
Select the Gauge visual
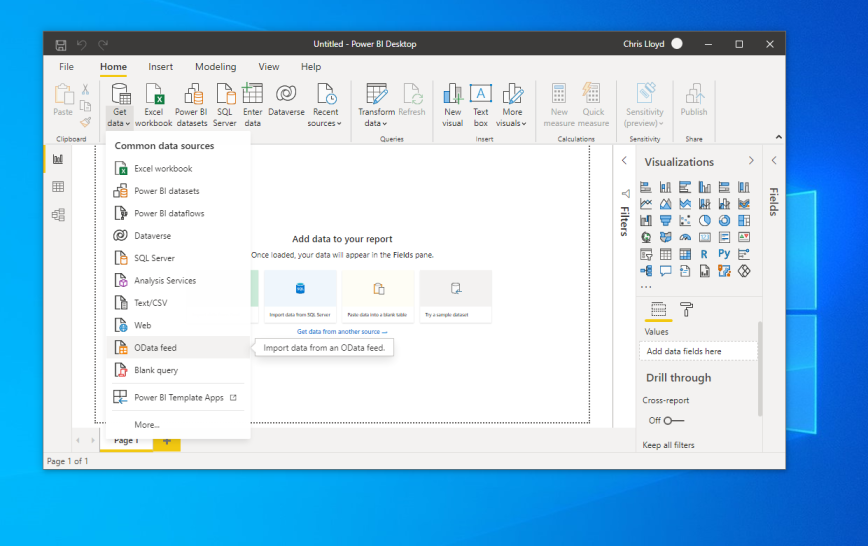click(685, 237)
